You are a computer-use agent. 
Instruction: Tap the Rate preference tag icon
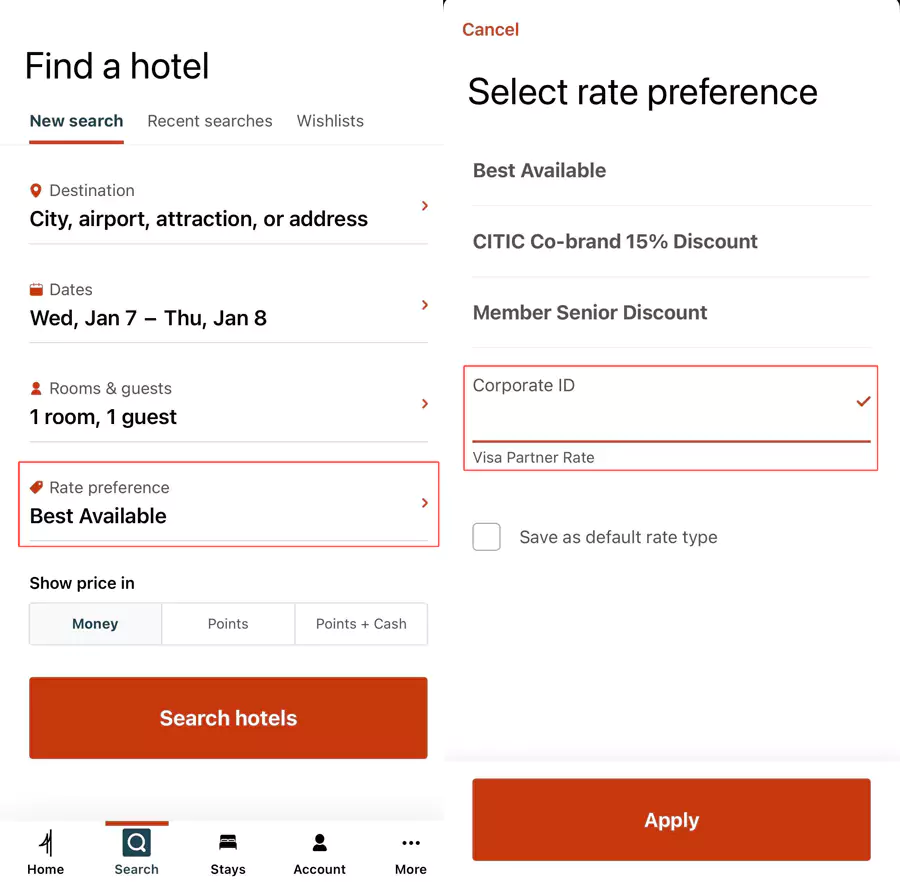pyautogui.click(x=36, y=487)
